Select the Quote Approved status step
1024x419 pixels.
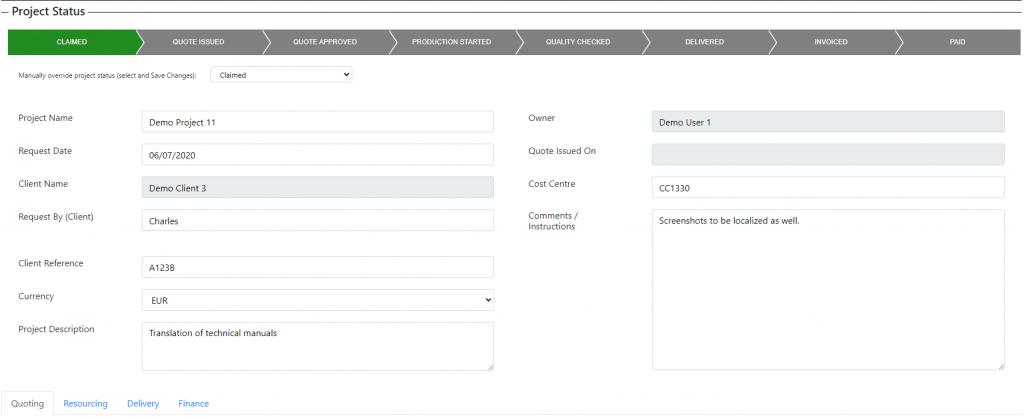tap(325, 42)
